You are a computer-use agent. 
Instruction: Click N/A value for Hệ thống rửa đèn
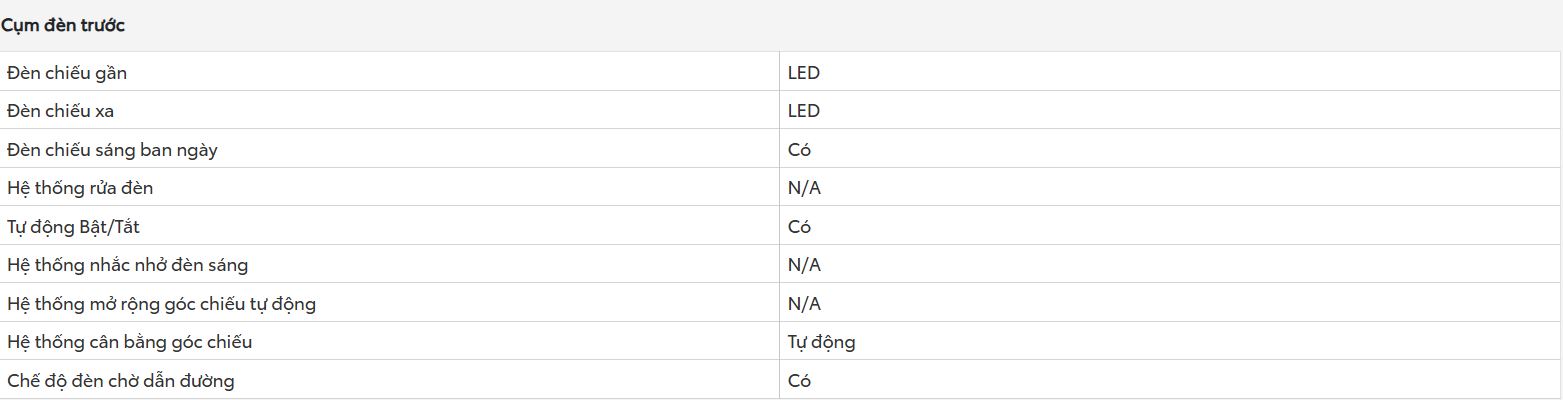click(x=804, y=188)
